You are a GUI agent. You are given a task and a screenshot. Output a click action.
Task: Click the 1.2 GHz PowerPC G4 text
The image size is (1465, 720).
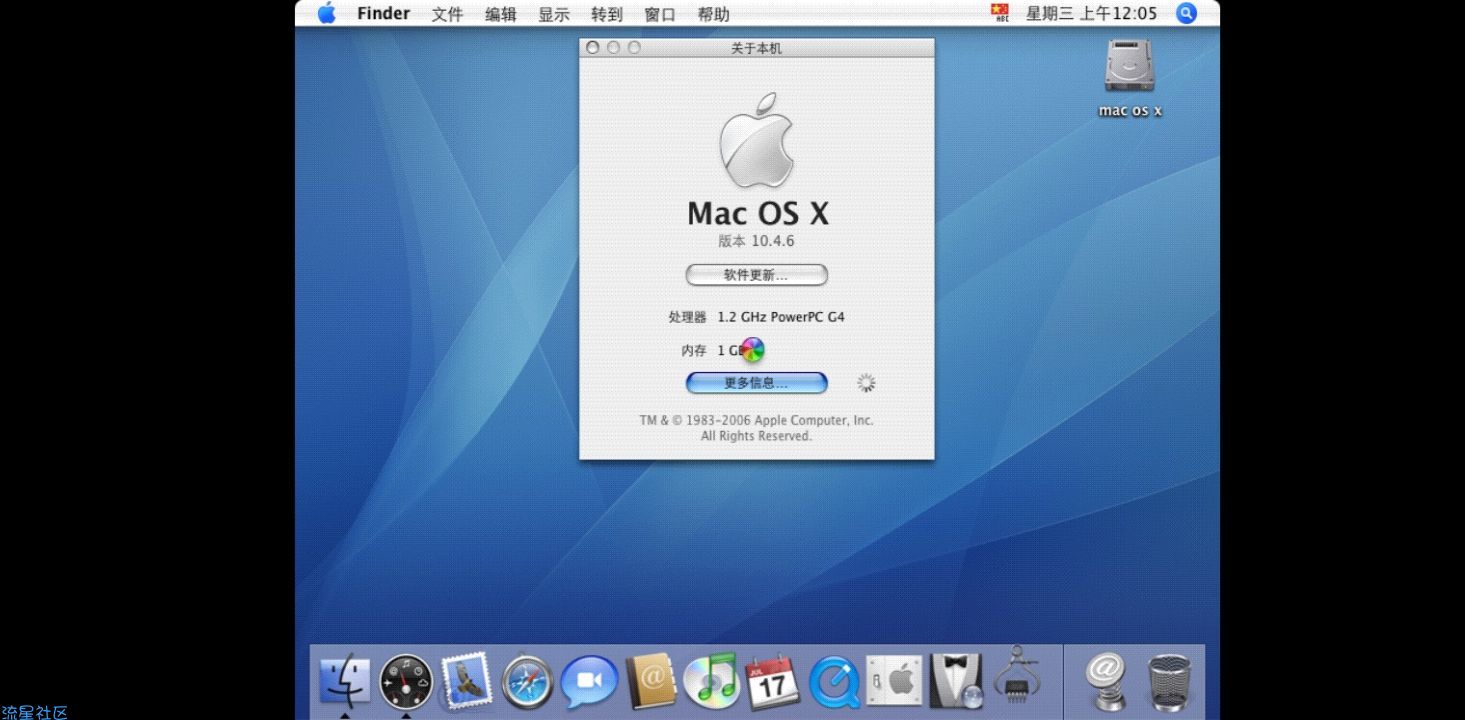[781, 317]
